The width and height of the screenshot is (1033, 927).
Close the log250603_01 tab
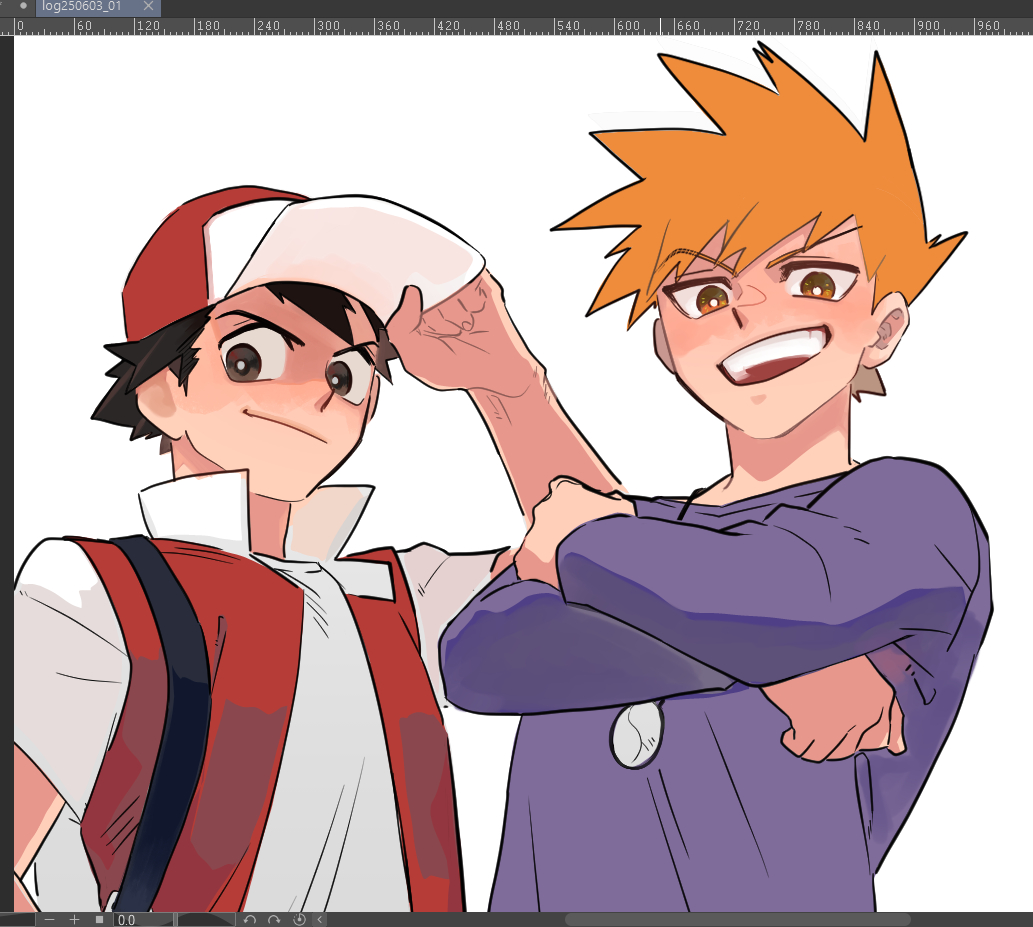coord(148,7)
